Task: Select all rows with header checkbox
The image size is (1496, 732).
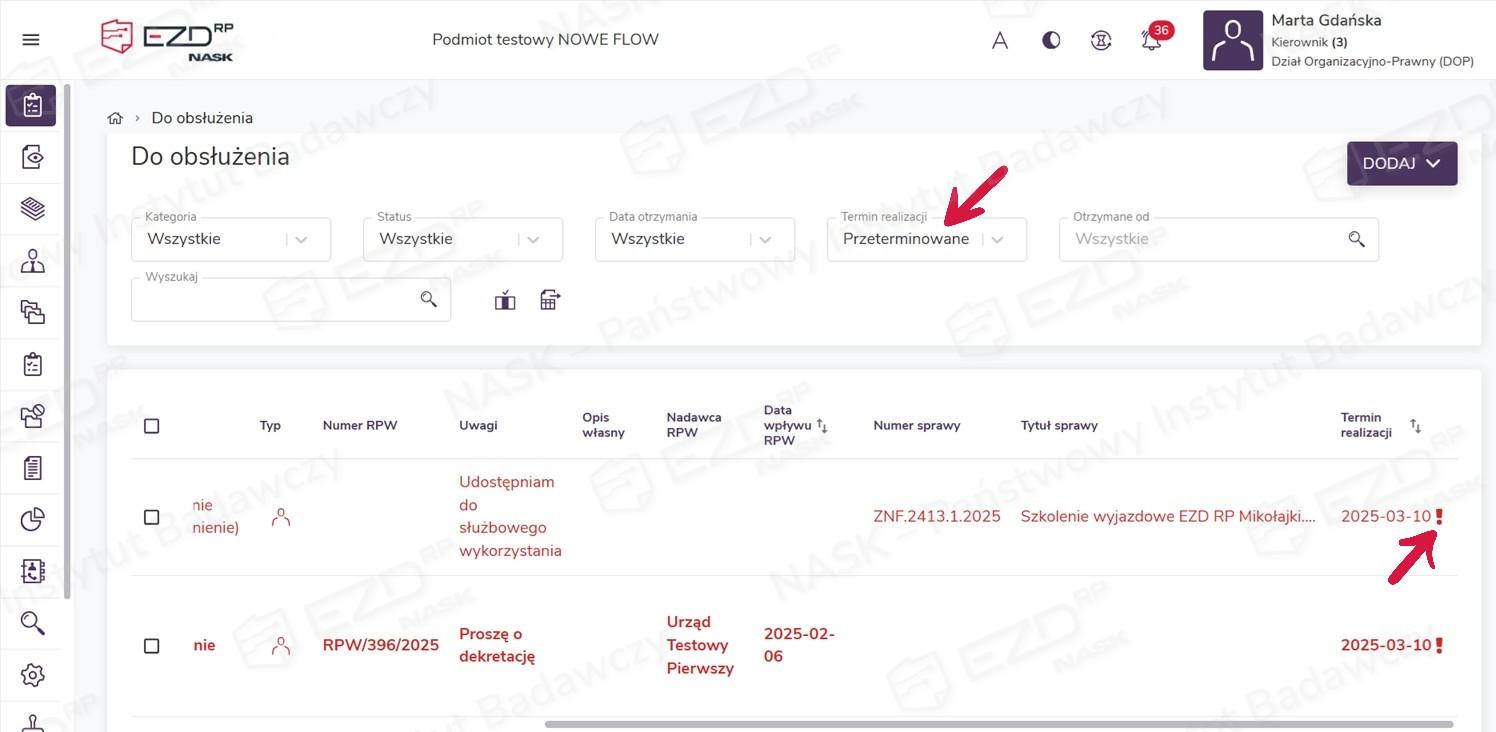Action: tap(152, 426)
